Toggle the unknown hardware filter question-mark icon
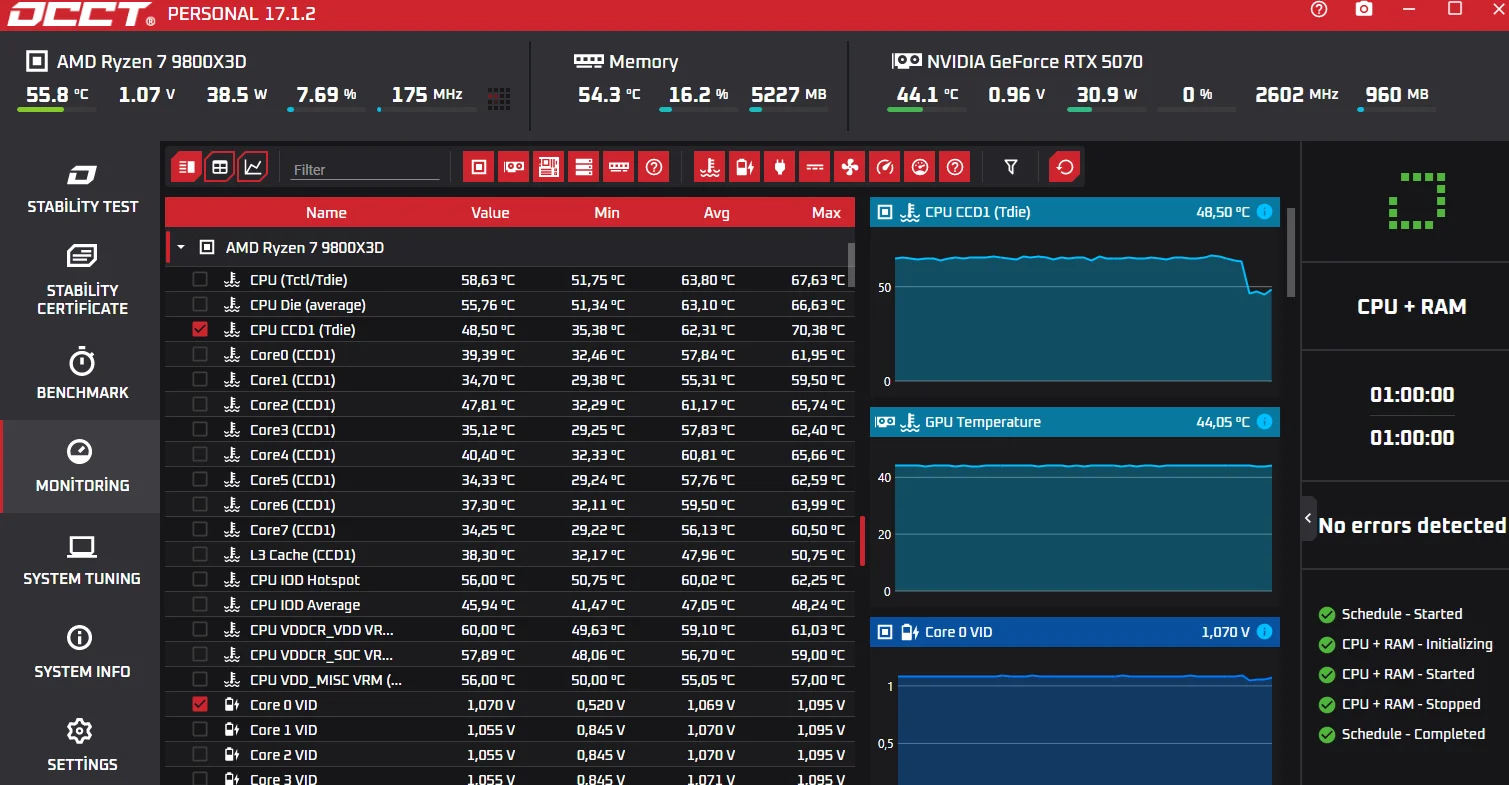 click(x=654, y=167)
